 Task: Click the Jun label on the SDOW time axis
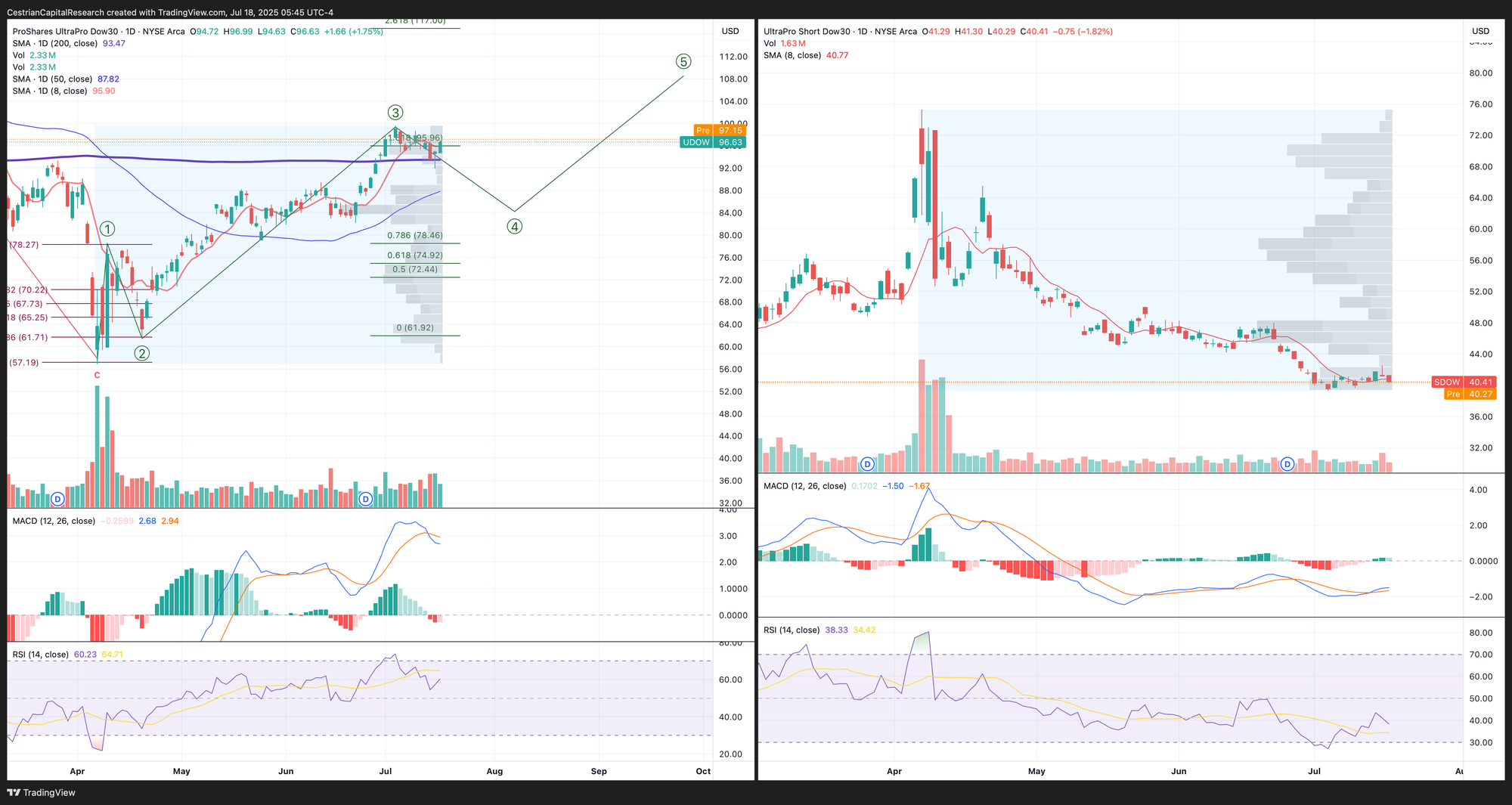point(1179,772)
